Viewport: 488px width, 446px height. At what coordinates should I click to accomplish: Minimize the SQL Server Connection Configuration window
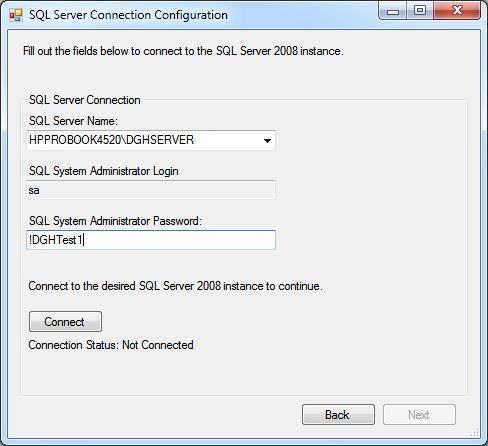[x=393, y=11]
